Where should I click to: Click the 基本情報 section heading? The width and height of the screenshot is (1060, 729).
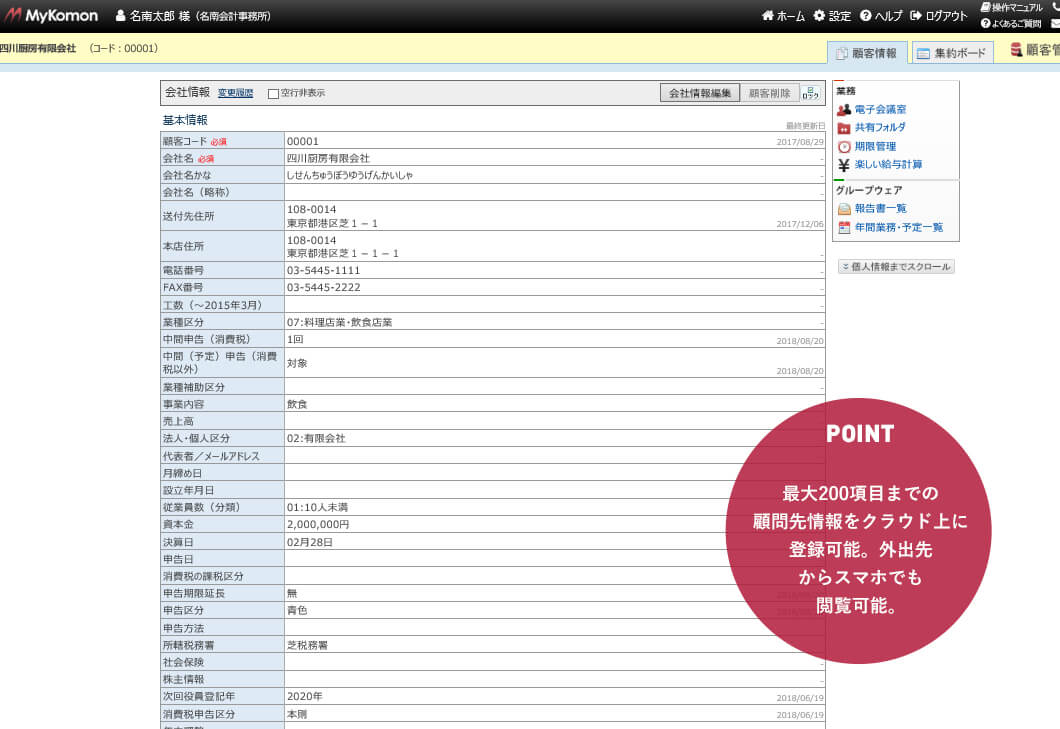pyautogui.click(x=185, y=120)
